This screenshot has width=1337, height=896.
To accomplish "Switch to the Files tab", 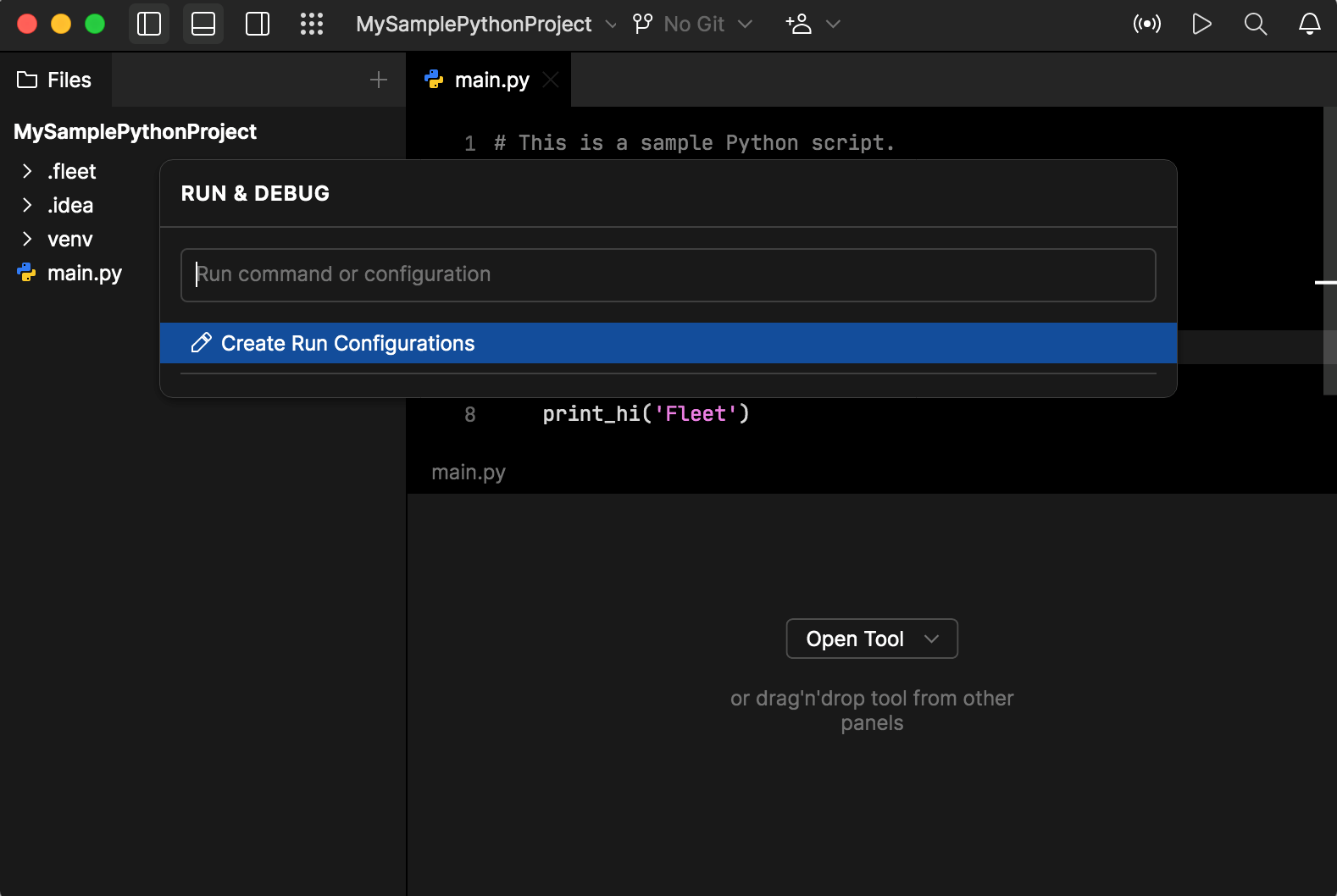I will point(55,80).
